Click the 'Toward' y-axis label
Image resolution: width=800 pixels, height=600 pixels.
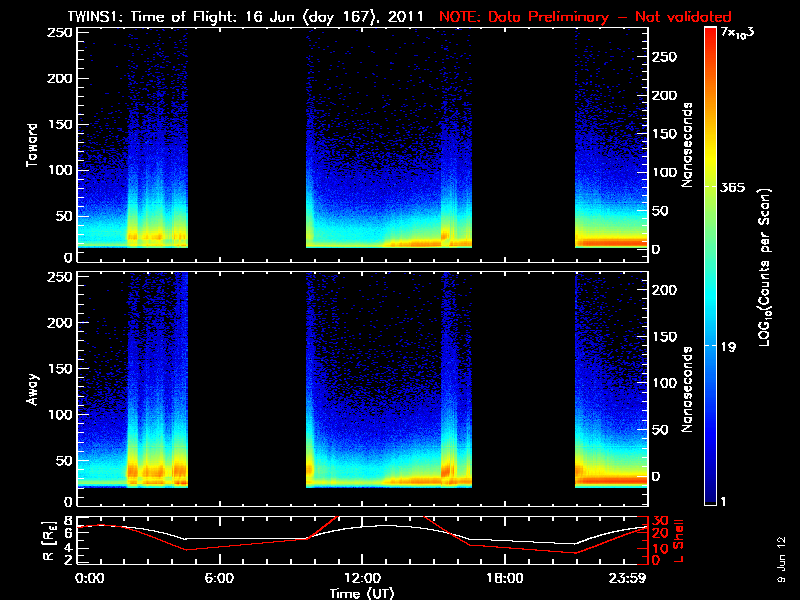[x=33, y=145]
